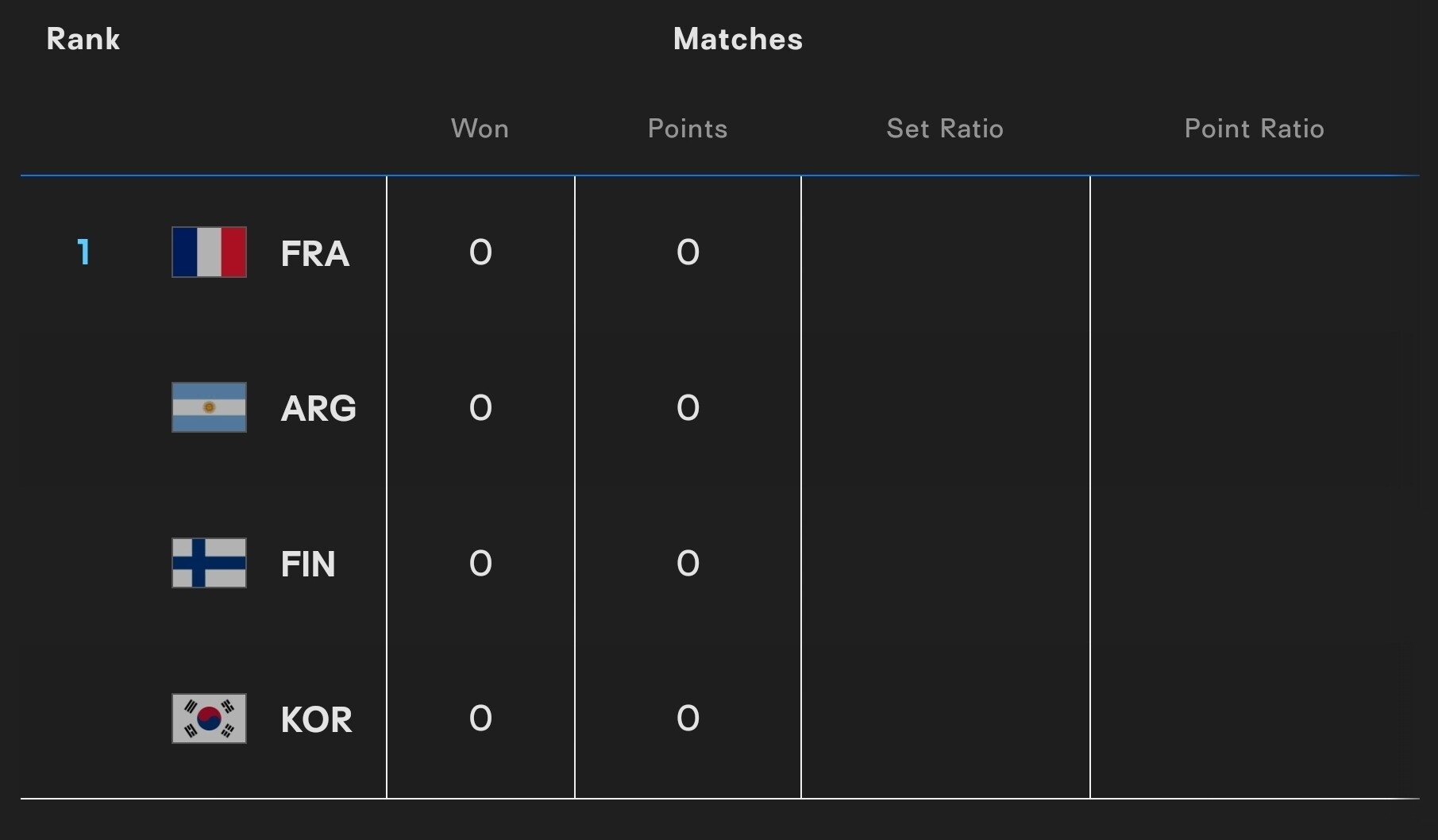Click France's empty Set Ratio cell

tap(946, 252)
